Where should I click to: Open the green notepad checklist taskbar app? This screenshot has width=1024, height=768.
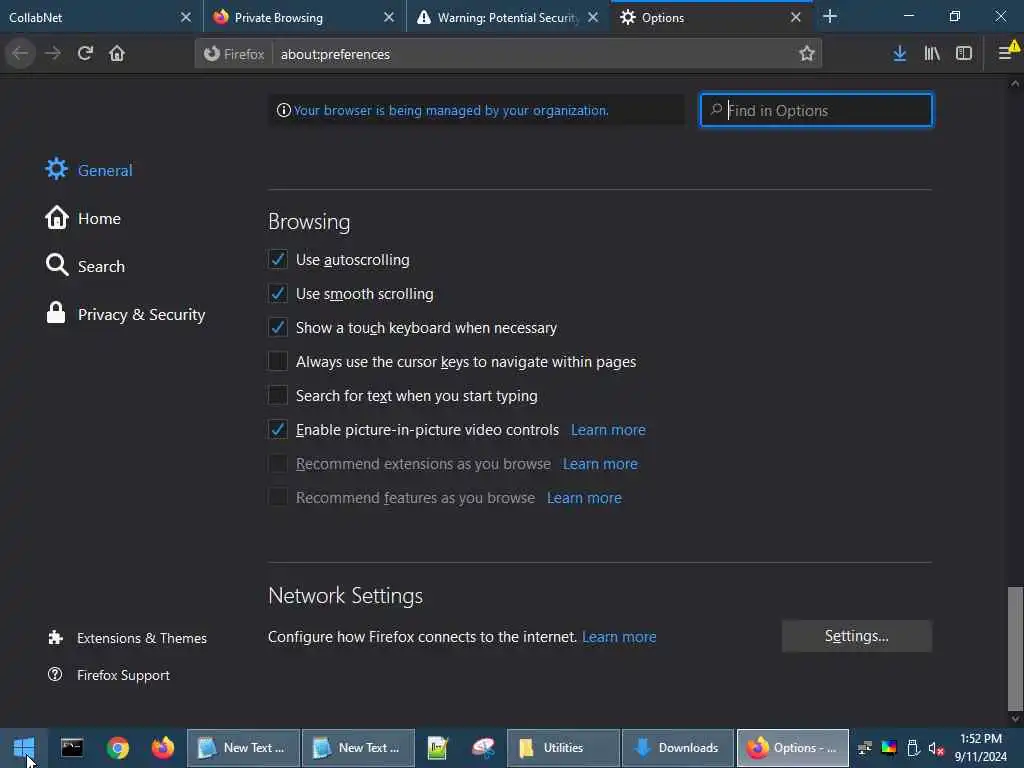[x=438, y=748]
